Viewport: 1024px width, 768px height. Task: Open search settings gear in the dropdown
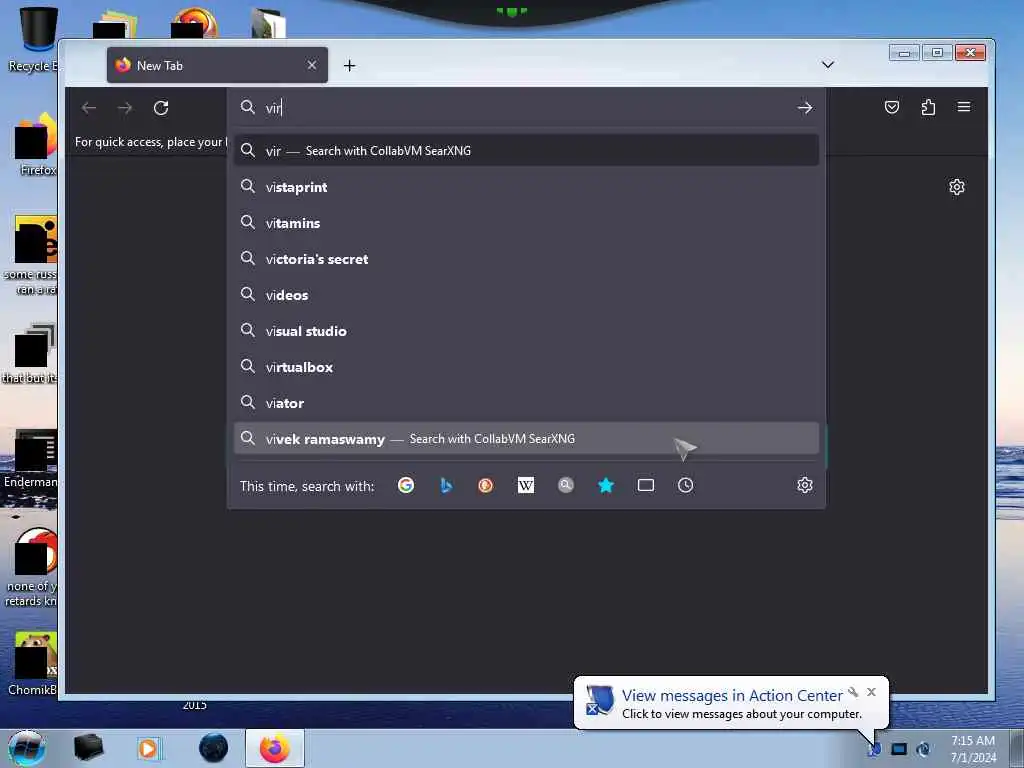(805, 485)
